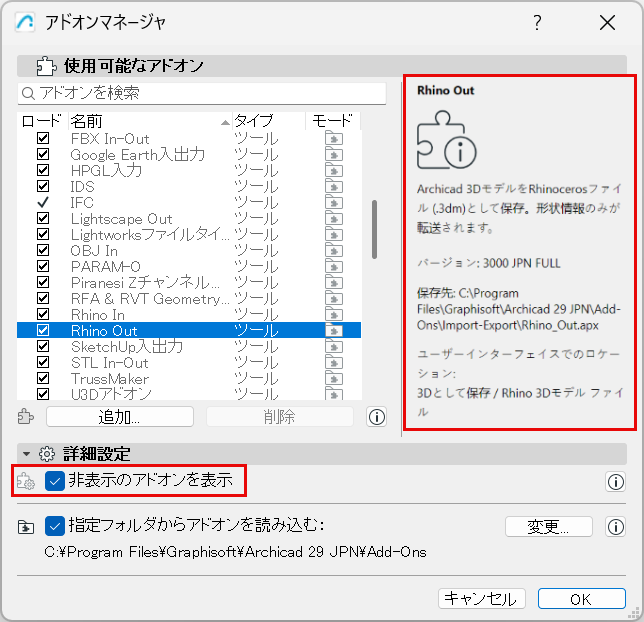Click the 使用可能なアドオン section header
This screenshot has width=644, height=622.
point(322,66)
